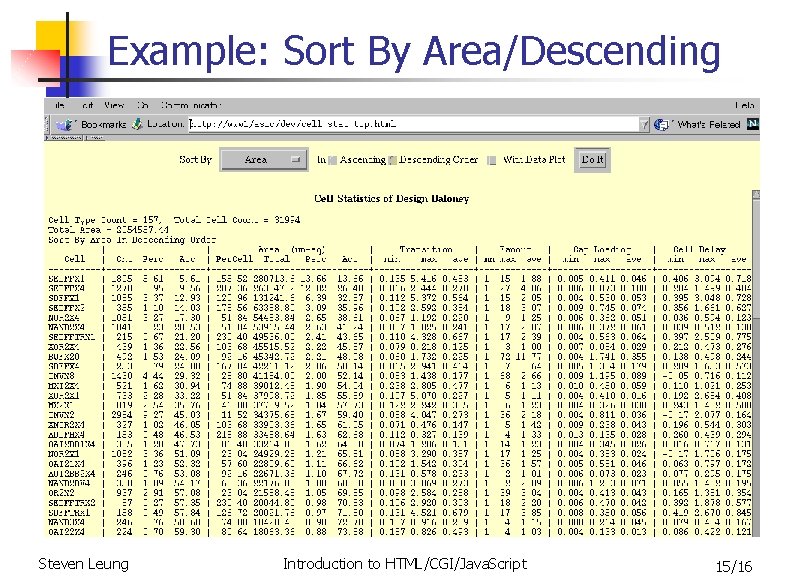Click the Do It button
The image size is (792, 576).
(x=592, y=160)
